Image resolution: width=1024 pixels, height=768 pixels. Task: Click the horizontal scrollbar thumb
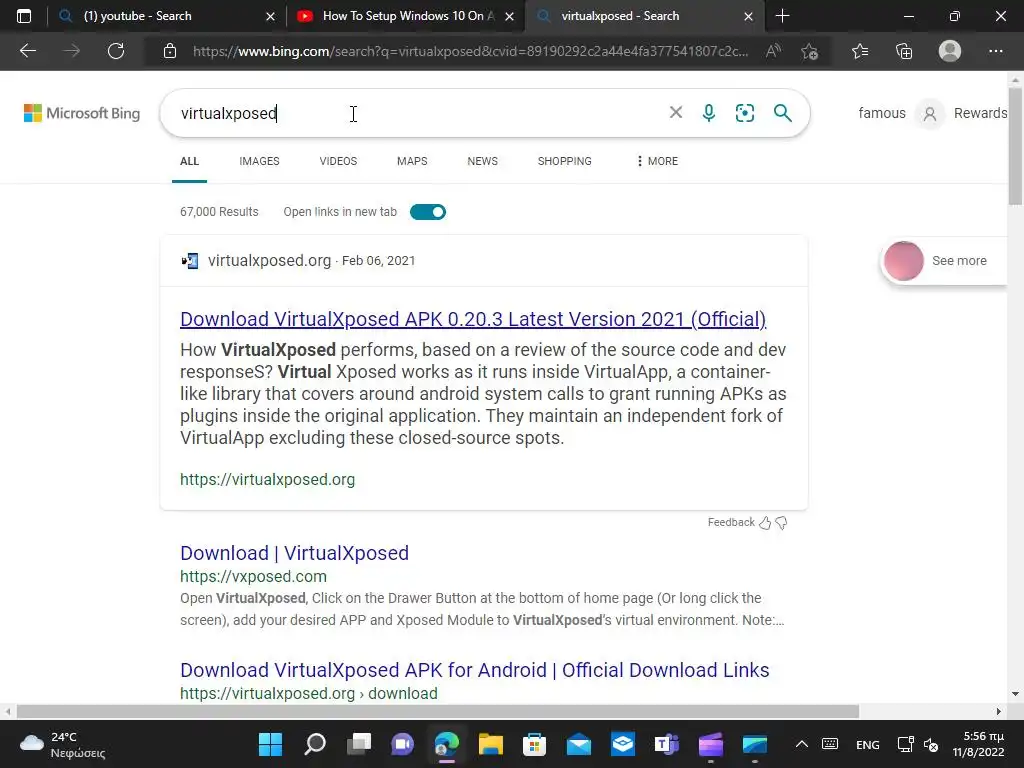tap(438, 711)
